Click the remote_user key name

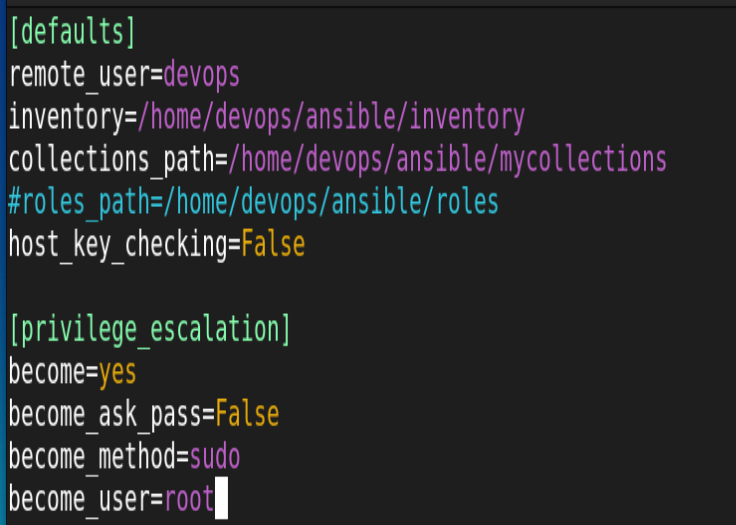tap(80, 75)
